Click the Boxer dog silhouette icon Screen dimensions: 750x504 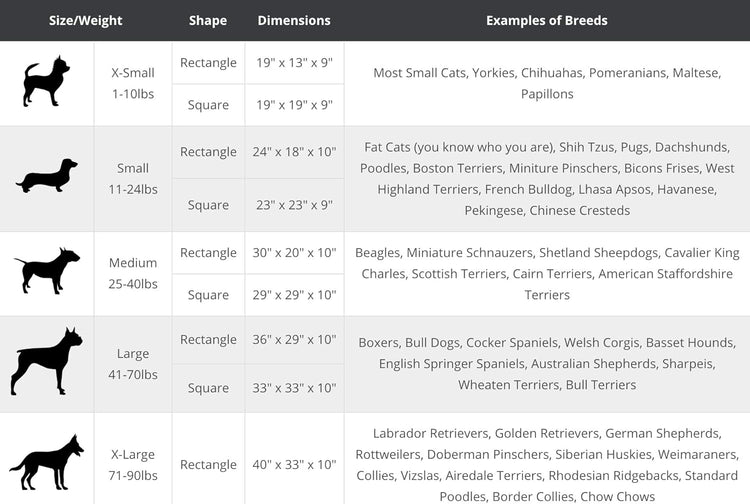(x=46, y=362)
